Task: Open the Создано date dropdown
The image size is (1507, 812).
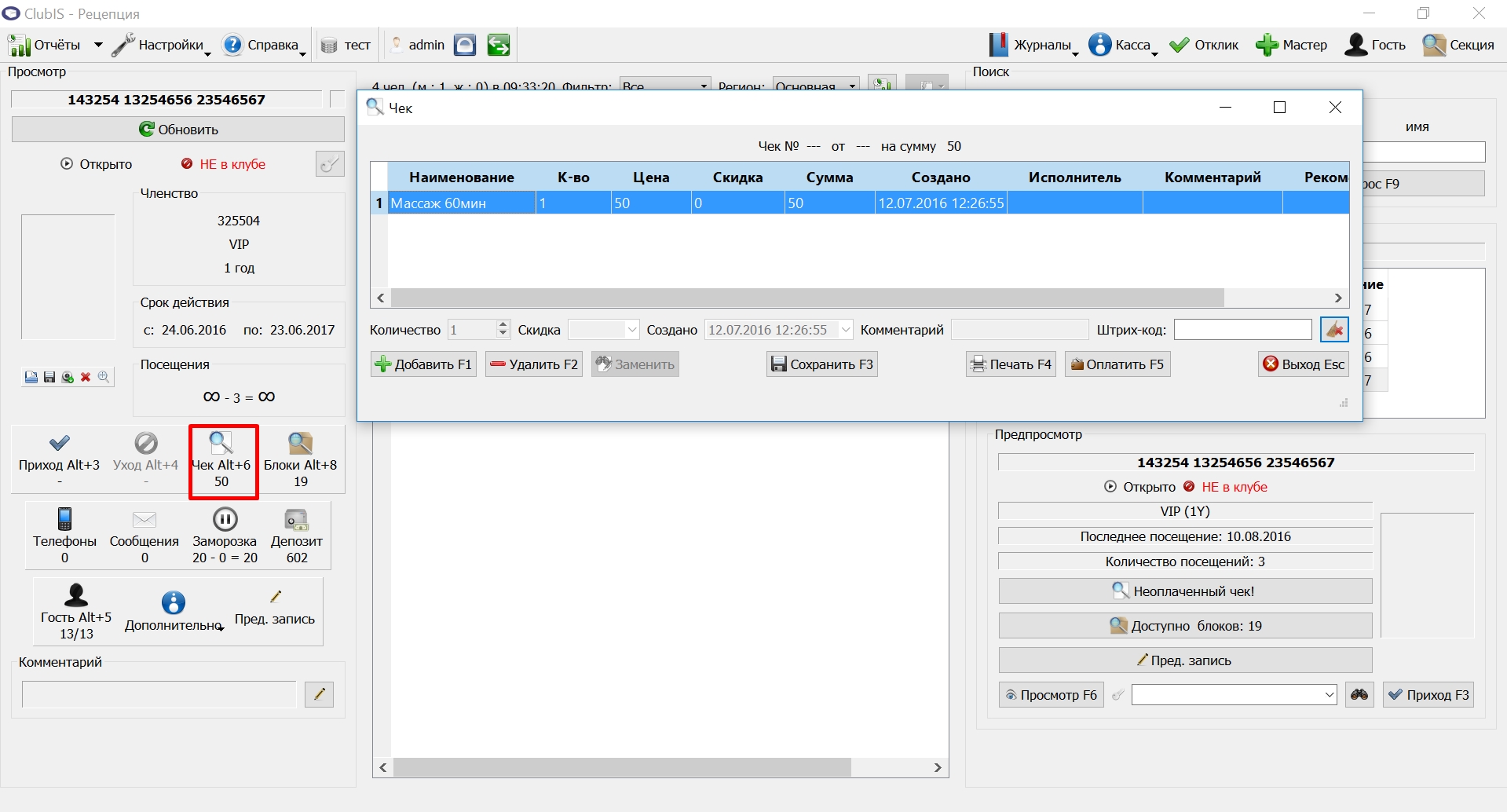Action: tap(846, 330)
